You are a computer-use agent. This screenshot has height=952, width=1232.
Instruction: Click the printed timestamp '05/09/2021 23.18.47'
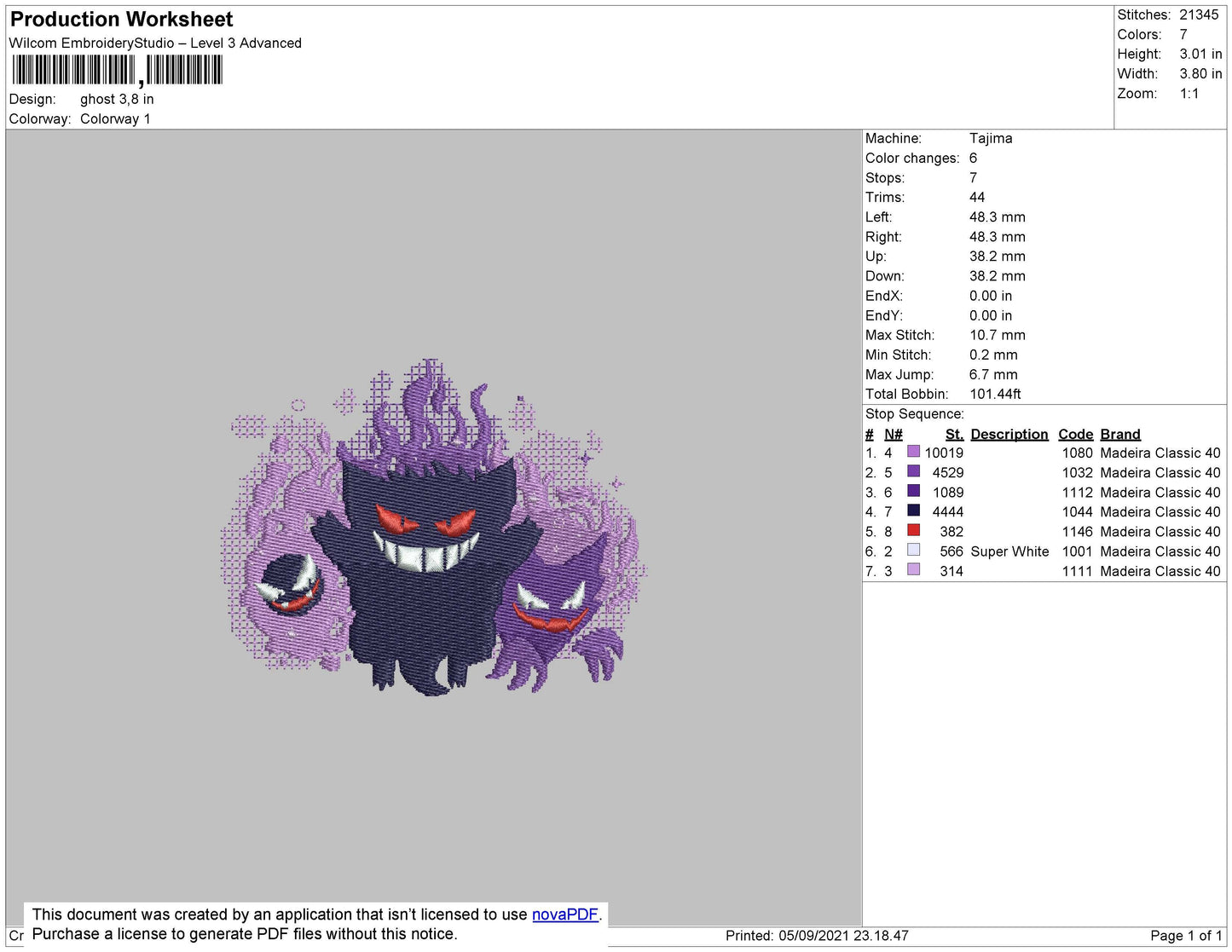click(843, 936)
